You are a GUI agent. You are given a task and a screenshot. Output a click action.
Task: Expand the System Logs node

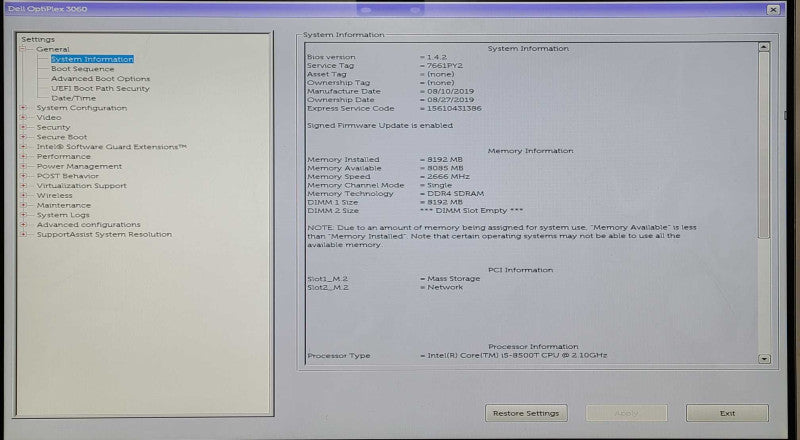23,214
